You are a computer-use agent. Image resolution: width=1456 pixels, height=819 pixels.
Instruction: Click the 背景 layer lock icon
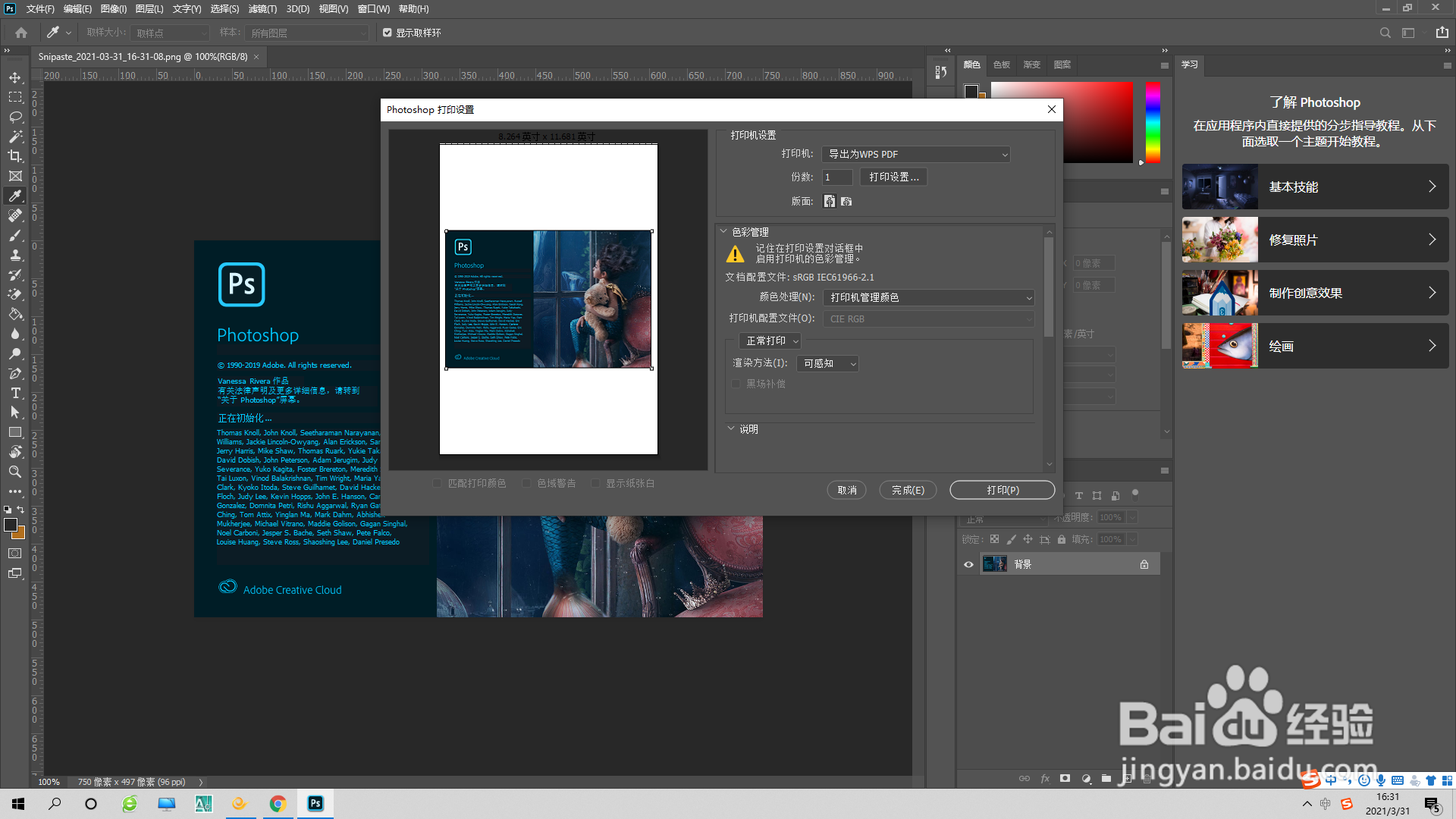coord(1144,564)
